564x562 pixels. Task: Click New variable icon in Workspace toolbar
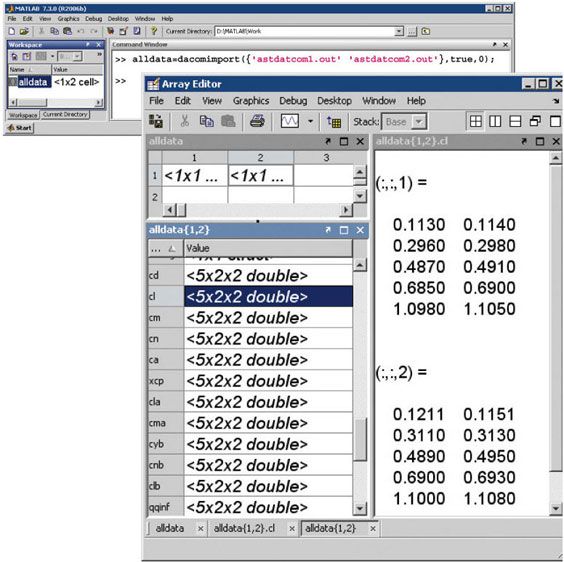[x=14, y=56]
